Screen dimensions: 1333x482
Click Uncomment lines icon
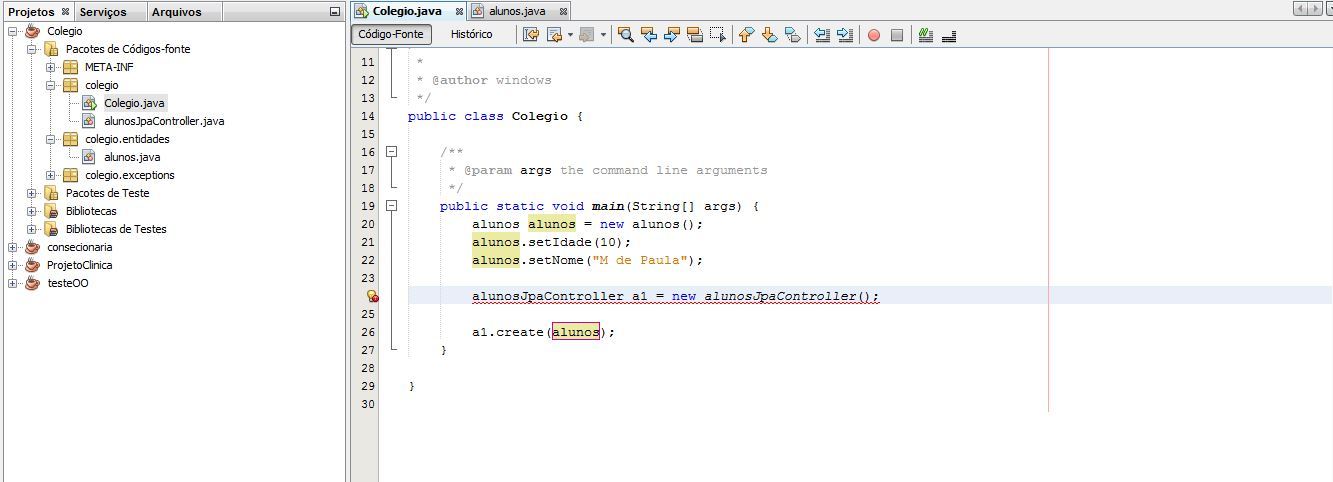[949, 35]
